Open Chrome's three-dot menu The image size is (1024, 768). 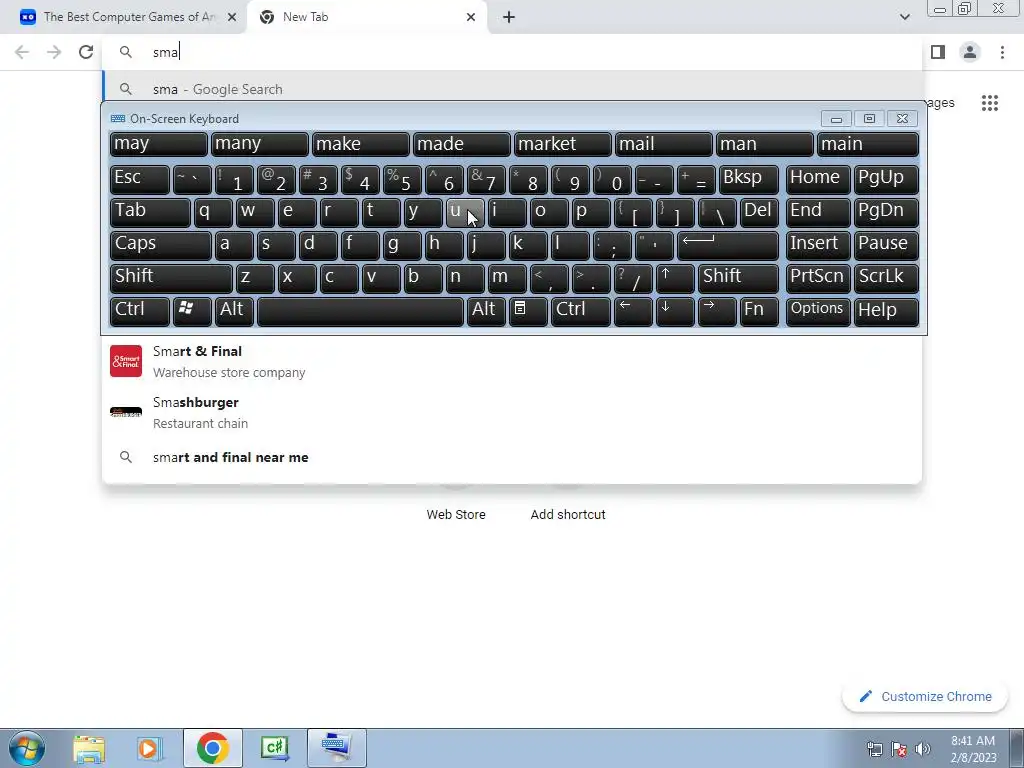(1002, 52)
